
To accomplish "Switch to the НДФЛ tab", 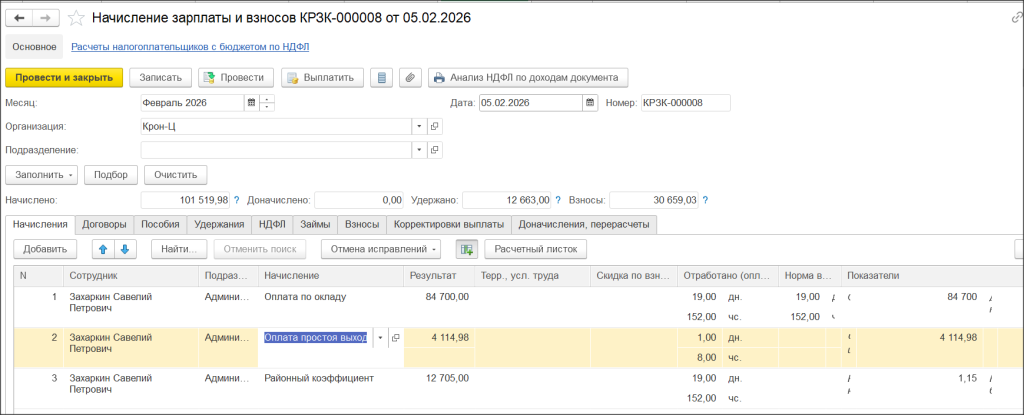I will (271, 225).
